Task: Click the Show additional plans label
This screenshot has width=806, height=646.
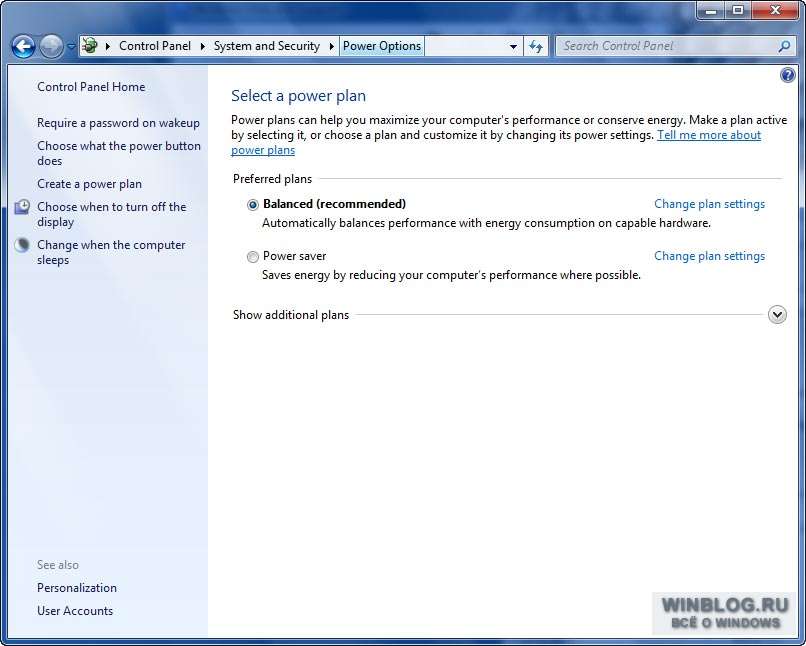Action: [291, 315]
